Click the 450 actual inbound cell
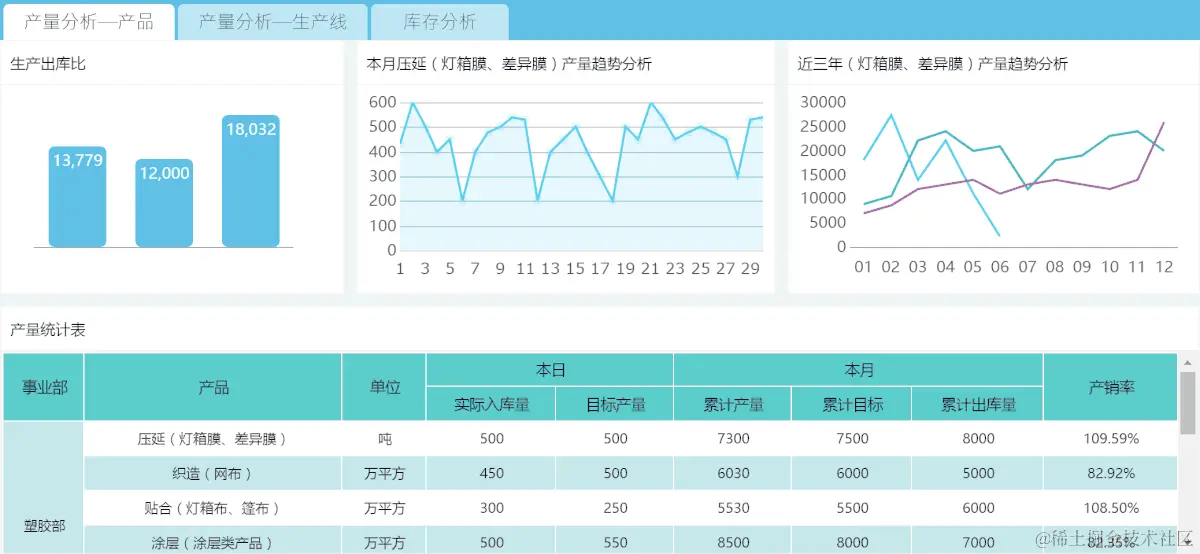This screenshot has width=1200, height=554. tap(491, 473)
